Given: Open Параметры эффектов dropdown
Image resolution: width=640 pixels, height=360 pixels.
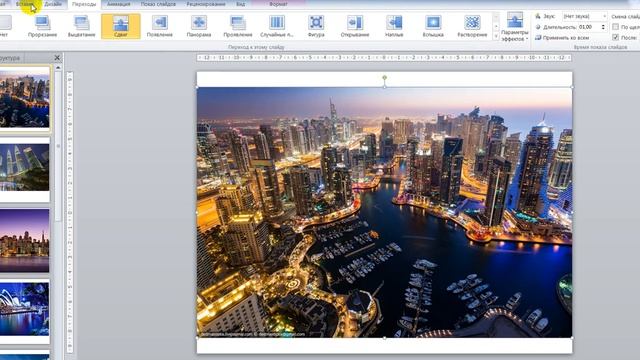Looking at the screenshot, I should [x=515, y=27].
